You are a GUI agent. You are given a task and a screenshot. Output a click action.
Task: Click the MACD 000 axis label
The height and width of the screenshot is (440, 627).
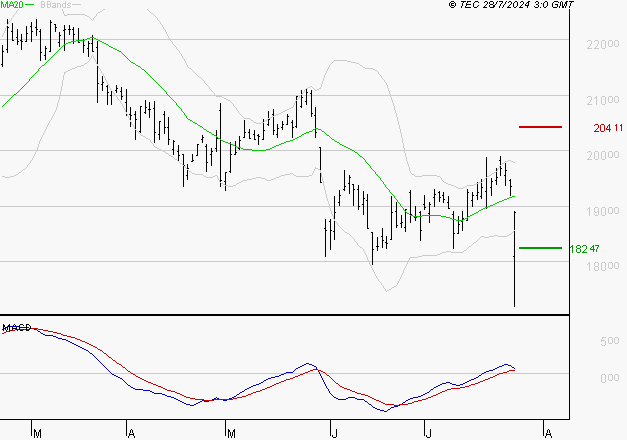tap(609, 378)
